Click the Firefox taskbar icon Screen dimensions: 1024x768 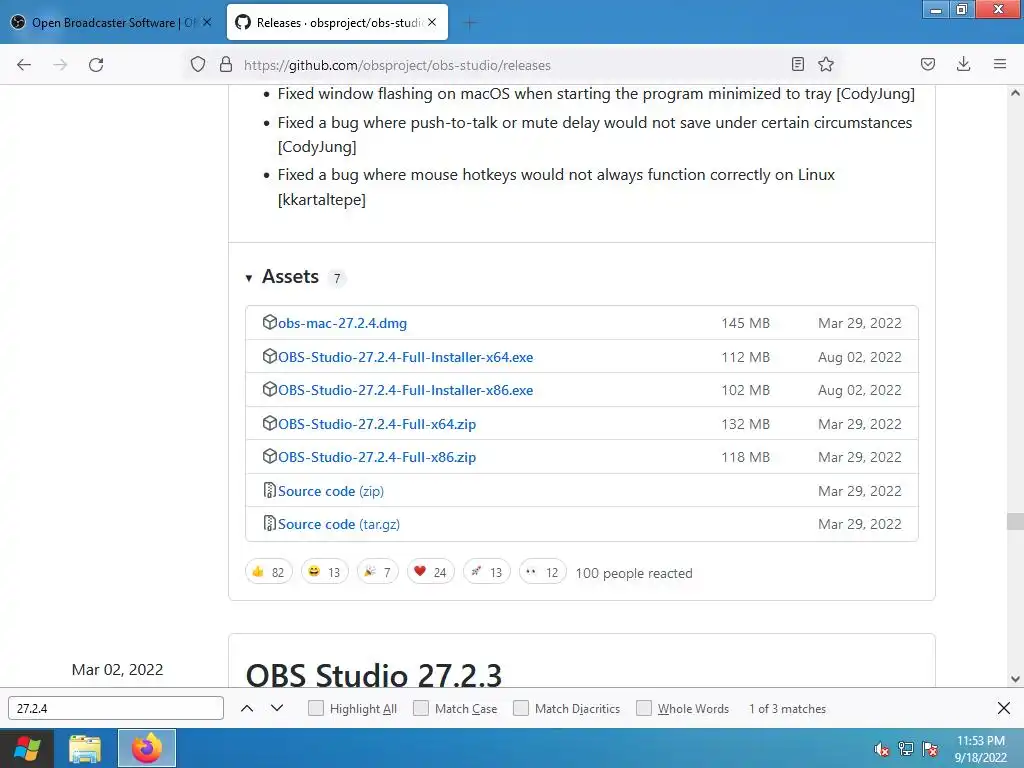point(147,748)
